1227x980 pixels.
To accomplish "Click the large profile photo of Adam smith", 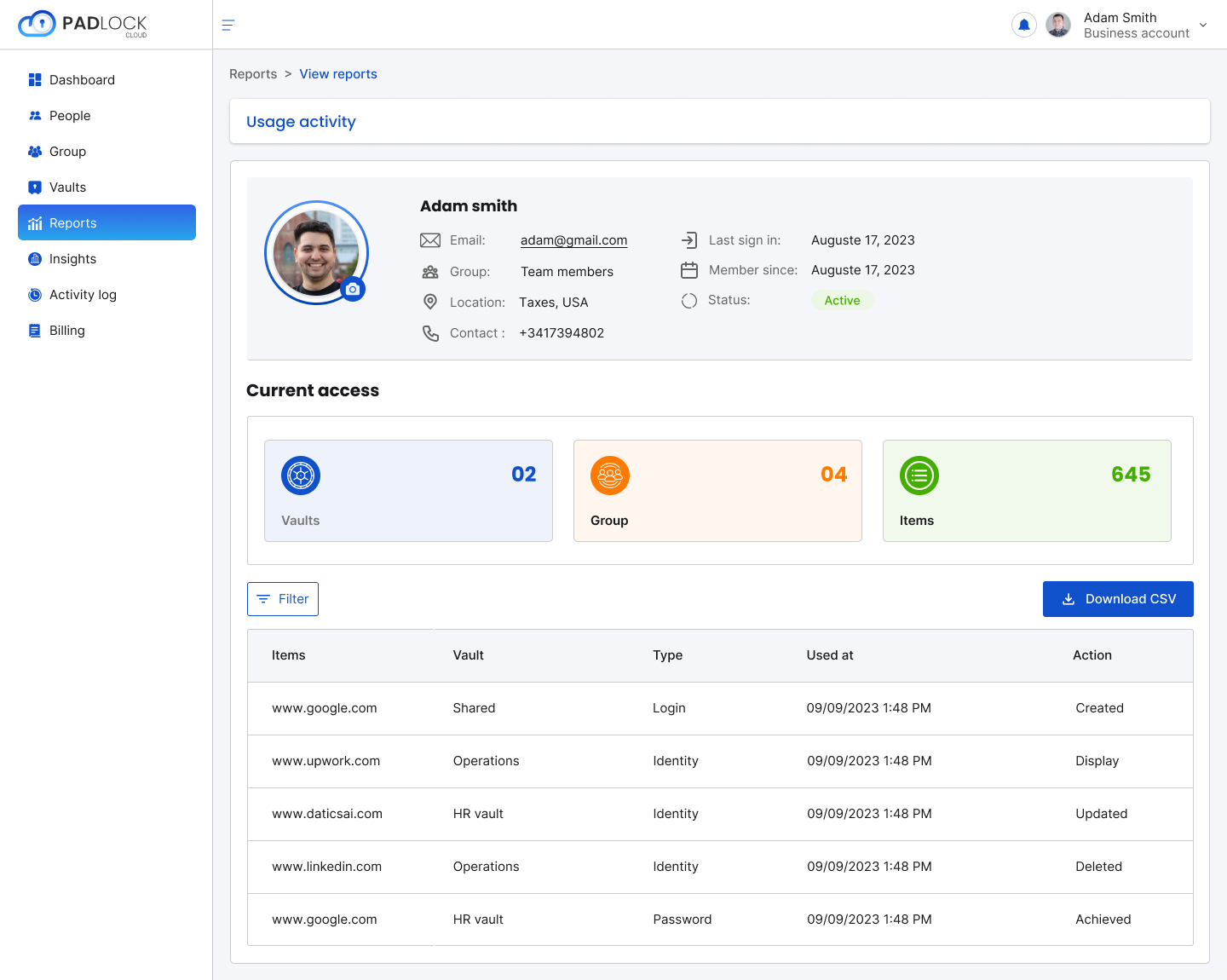I will [316, 253].
